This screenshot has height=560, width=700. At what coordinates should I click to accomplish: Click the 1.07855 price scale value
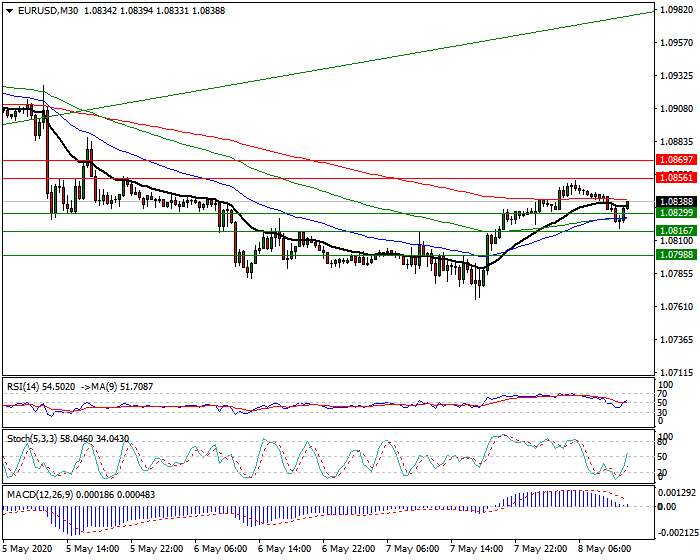tap(677, 274)
